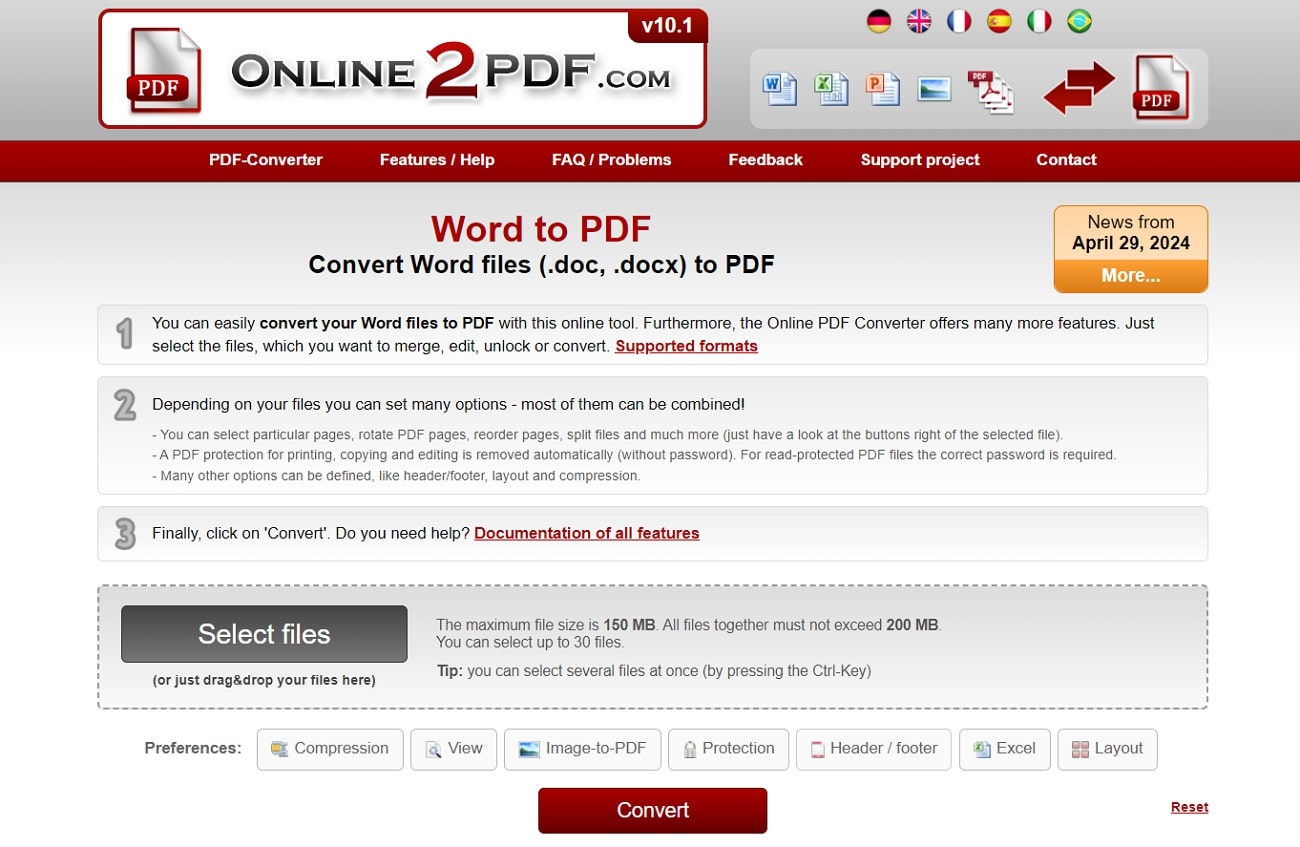
Task: Select the Spanish flag language
Action: tap(999, 21)
